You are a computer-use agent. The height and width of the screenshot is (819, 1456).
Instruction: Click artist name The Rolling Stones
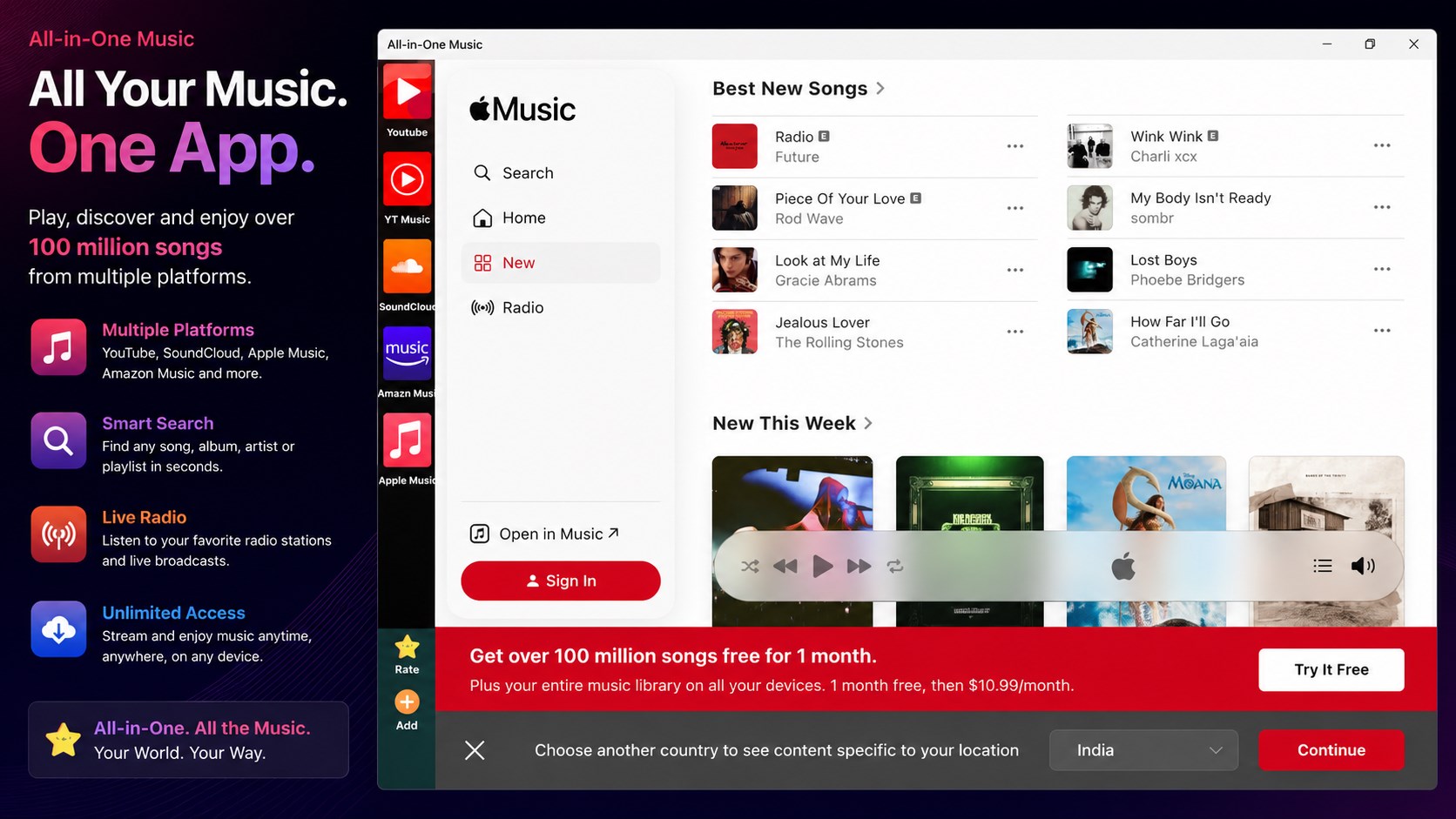(839, 343)
